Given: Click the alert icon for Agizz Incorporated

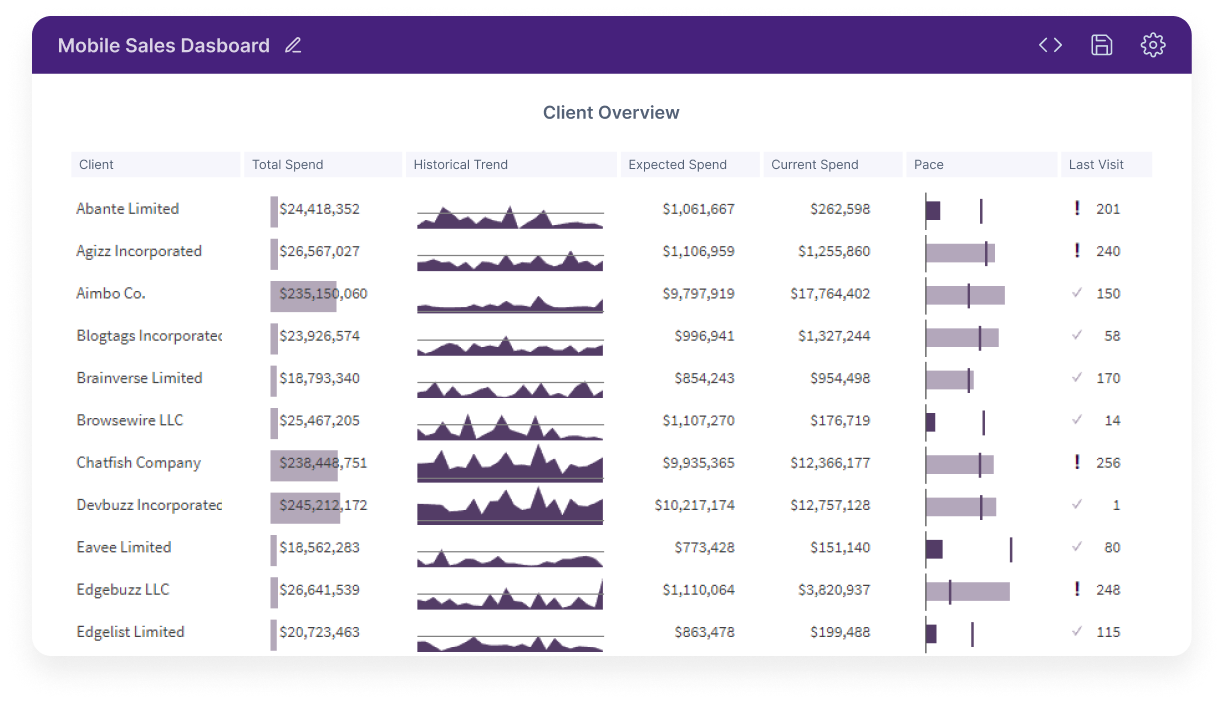Looking at the screenshot, I should (x=1077, y=251).
